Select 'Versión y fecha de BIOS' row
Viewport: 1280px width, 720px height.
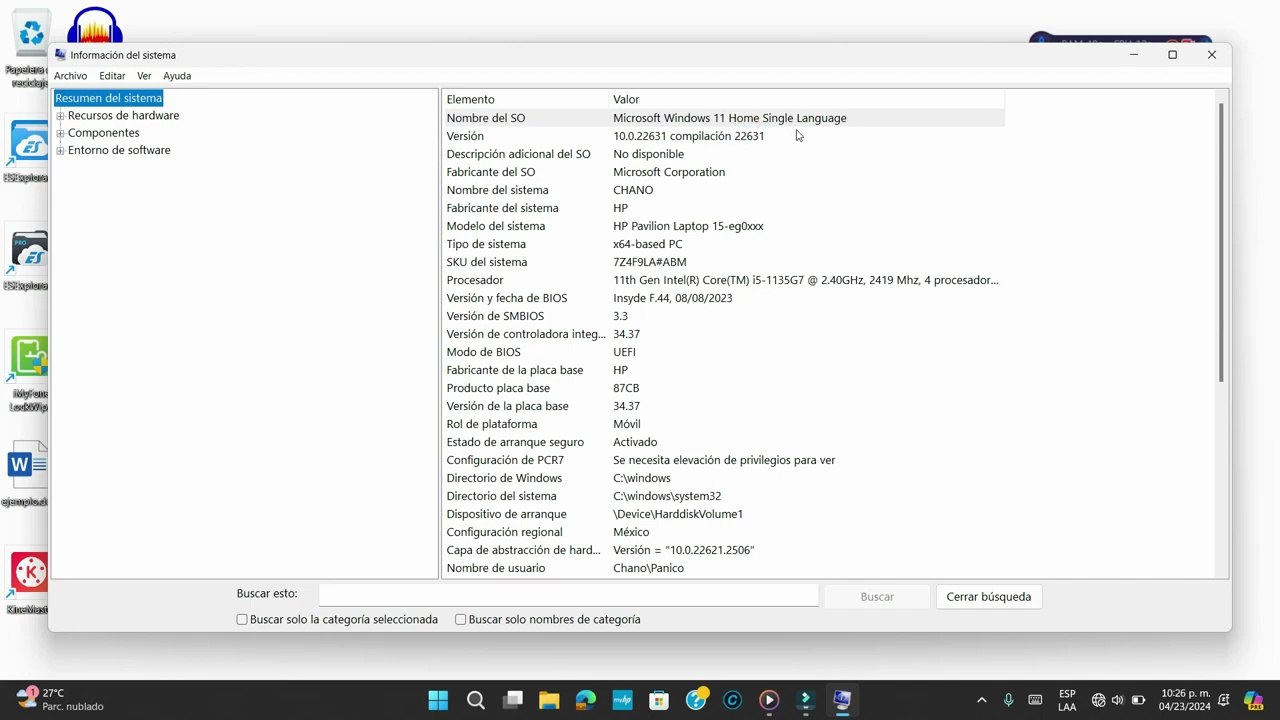[x=724, y=298]
